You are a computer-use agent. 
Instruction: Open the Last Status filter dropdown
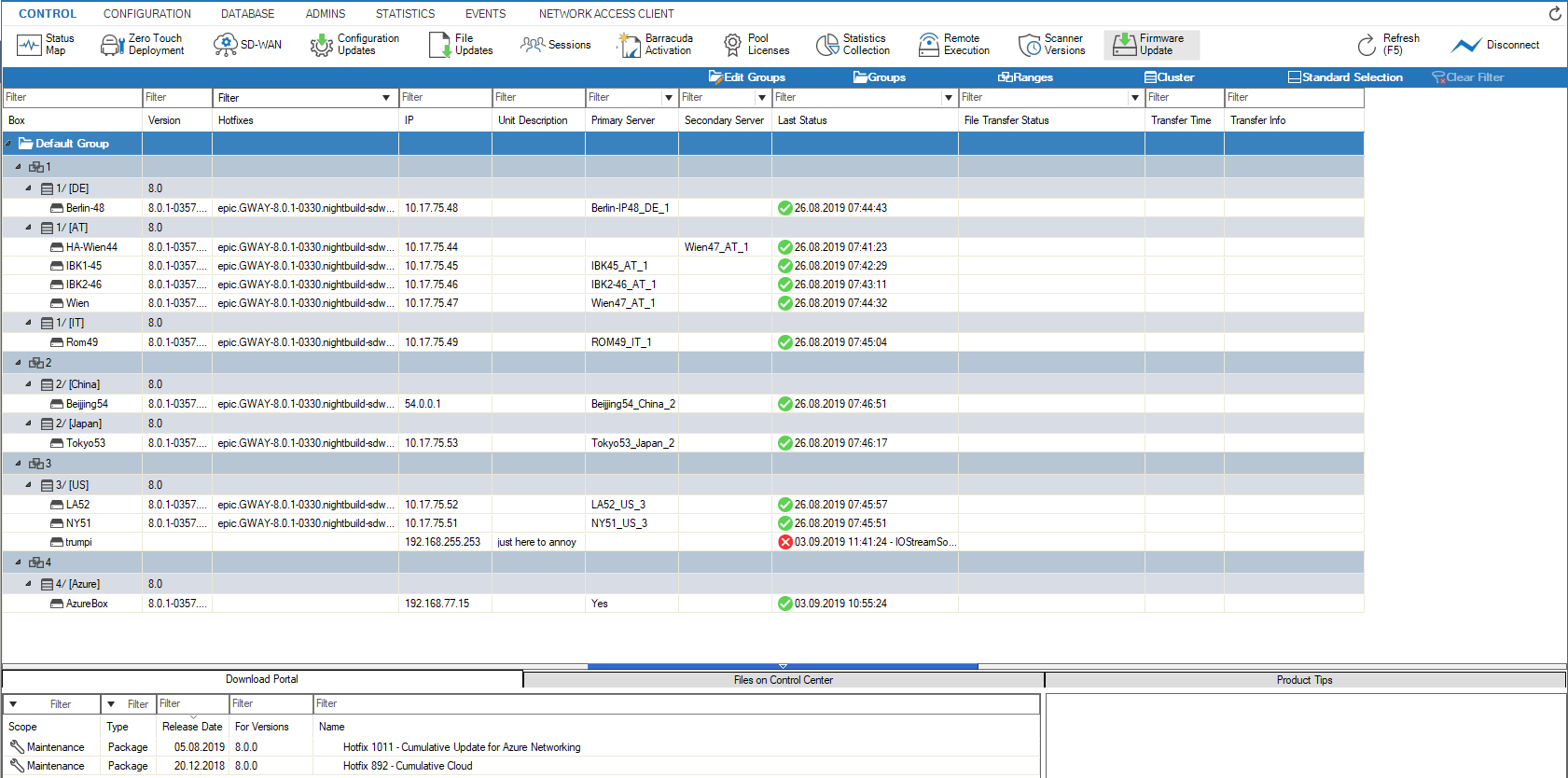point(949,98)
